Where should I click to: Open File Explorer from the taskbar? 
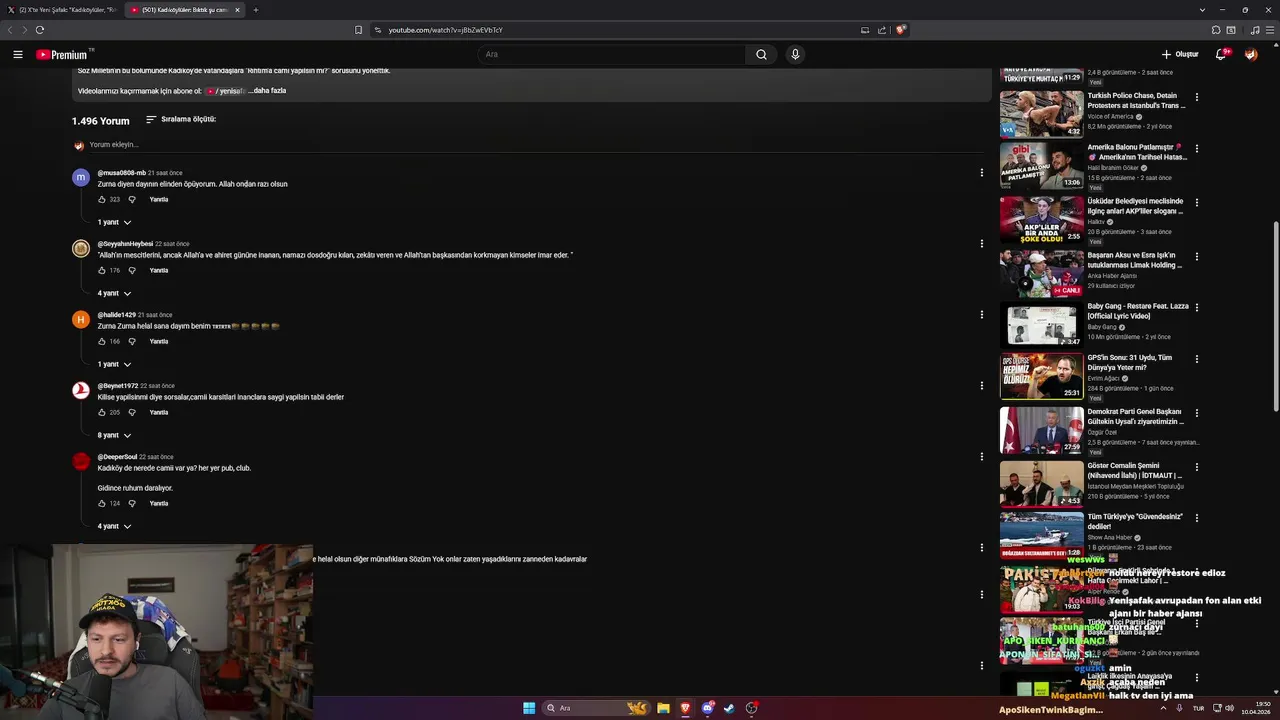tap(663, 708)
